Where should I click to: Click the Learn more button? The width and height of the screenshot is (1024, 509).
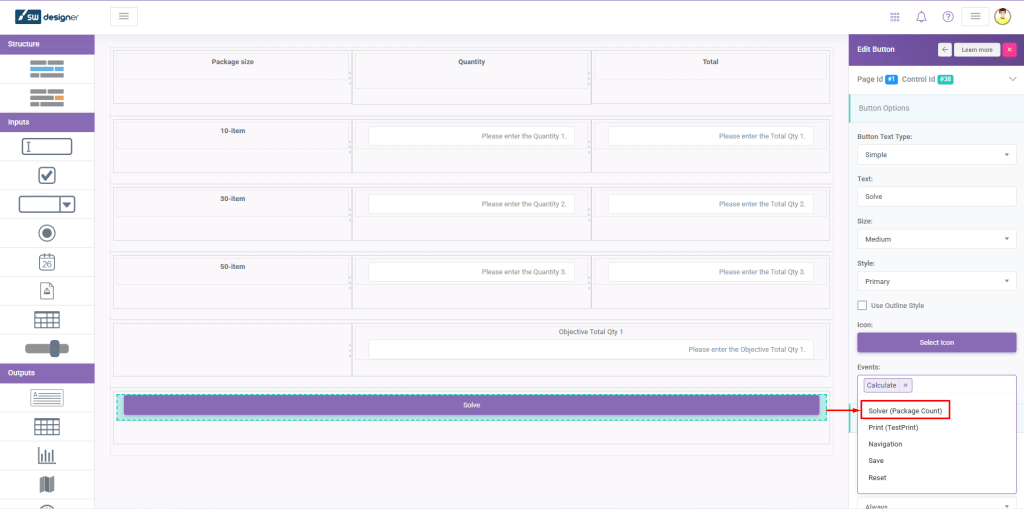pos(976,49)
